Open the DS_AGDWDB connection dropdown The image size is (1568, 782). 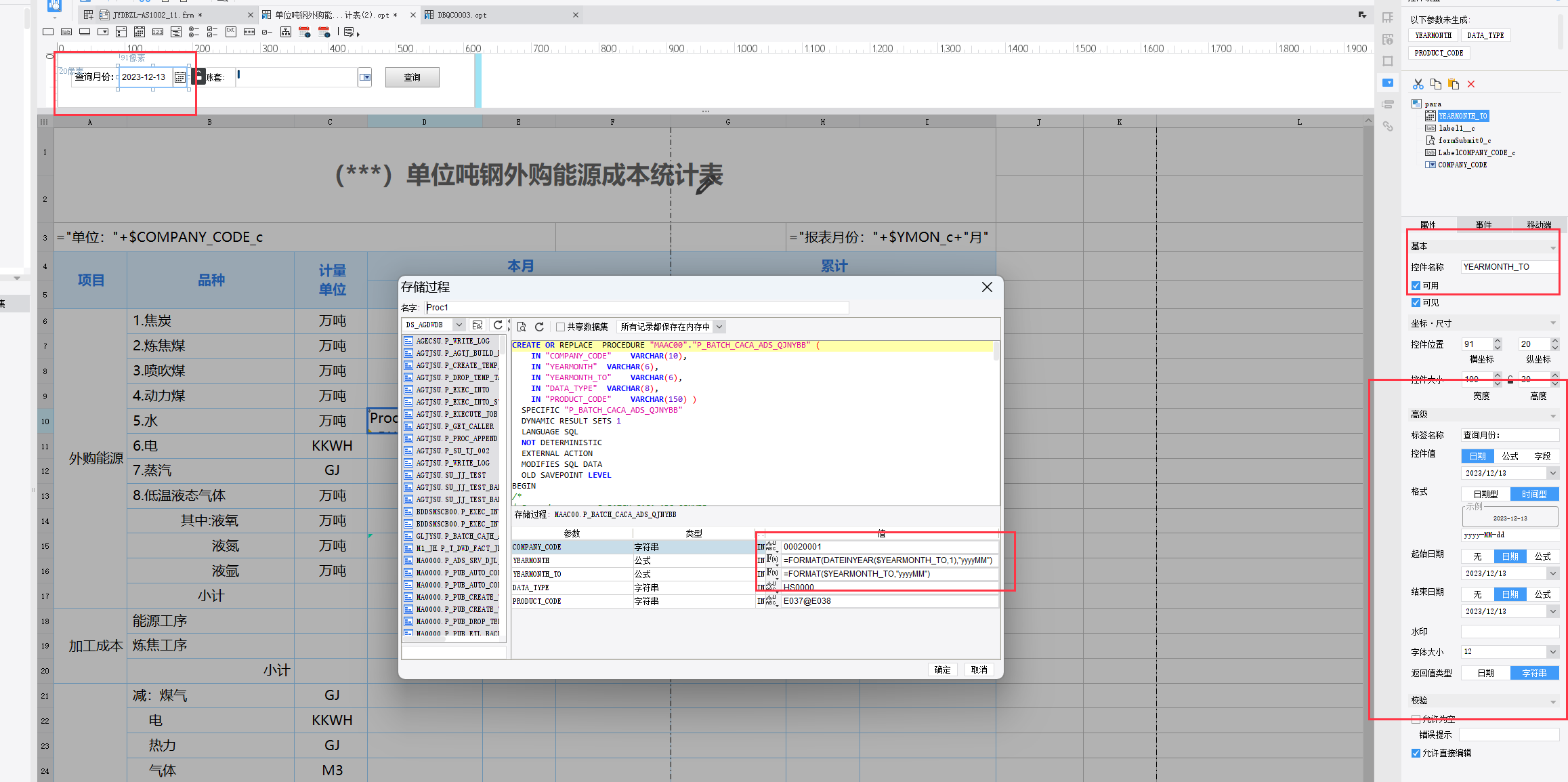459,325
